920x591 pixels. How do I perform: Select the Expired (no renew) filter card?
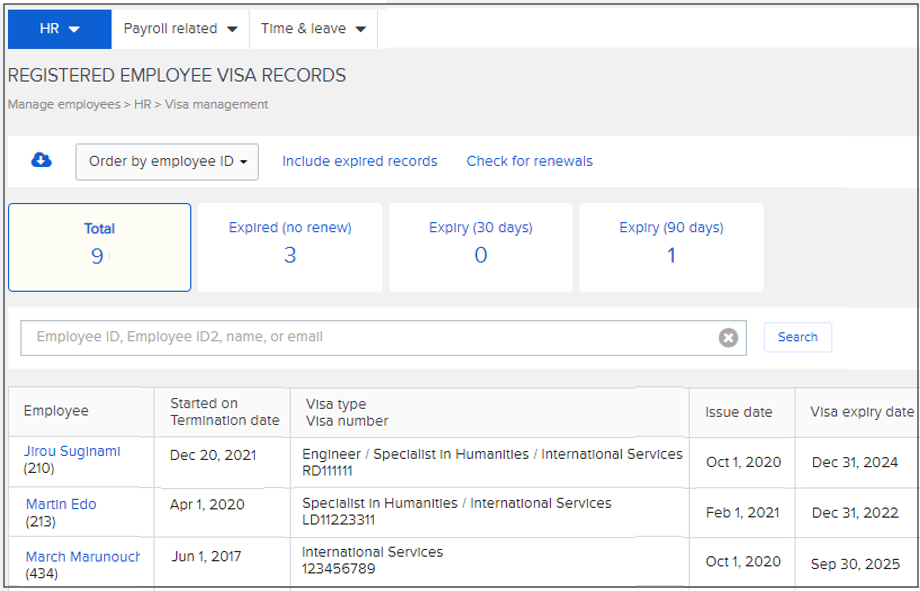click(x=289, y=247)
